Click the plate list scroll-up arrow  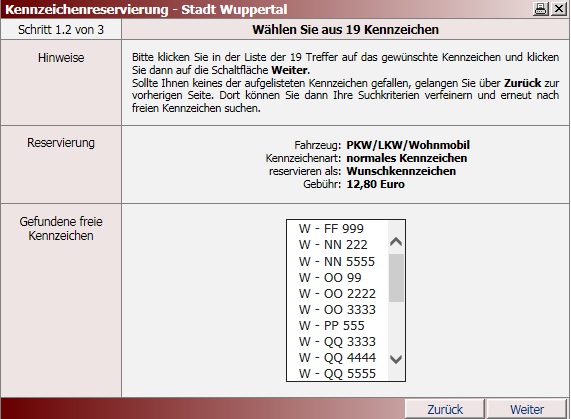point(396,242)
